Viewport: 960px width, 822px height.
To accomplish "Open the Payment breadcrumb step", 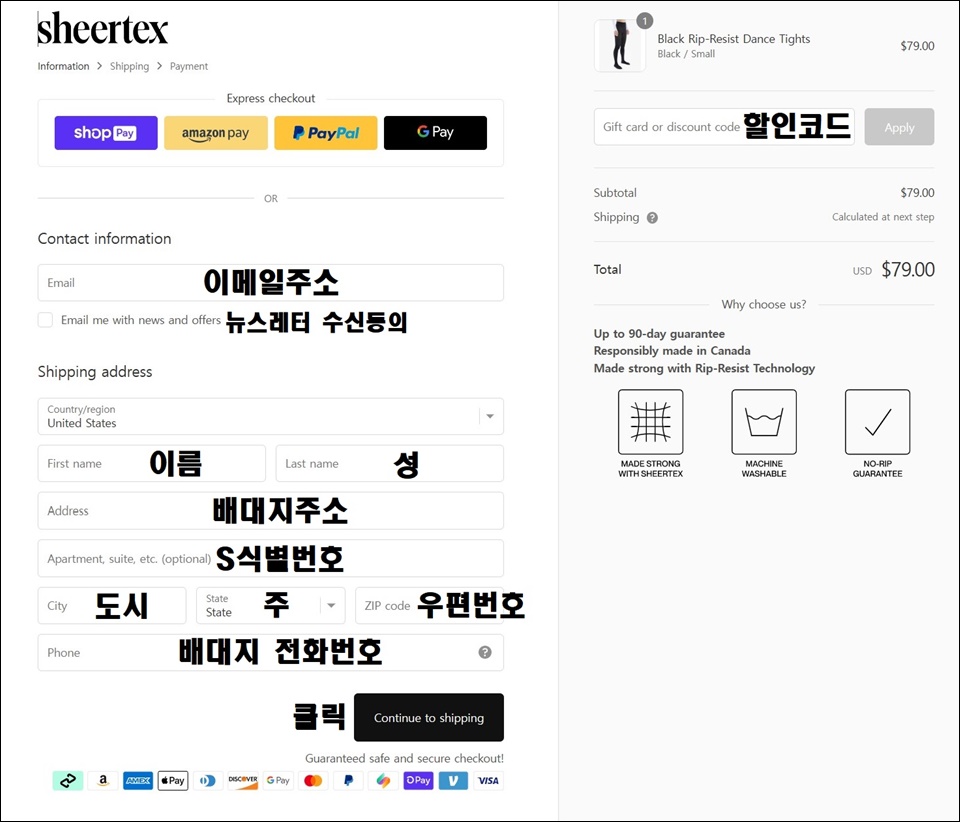I will [189, 66].
